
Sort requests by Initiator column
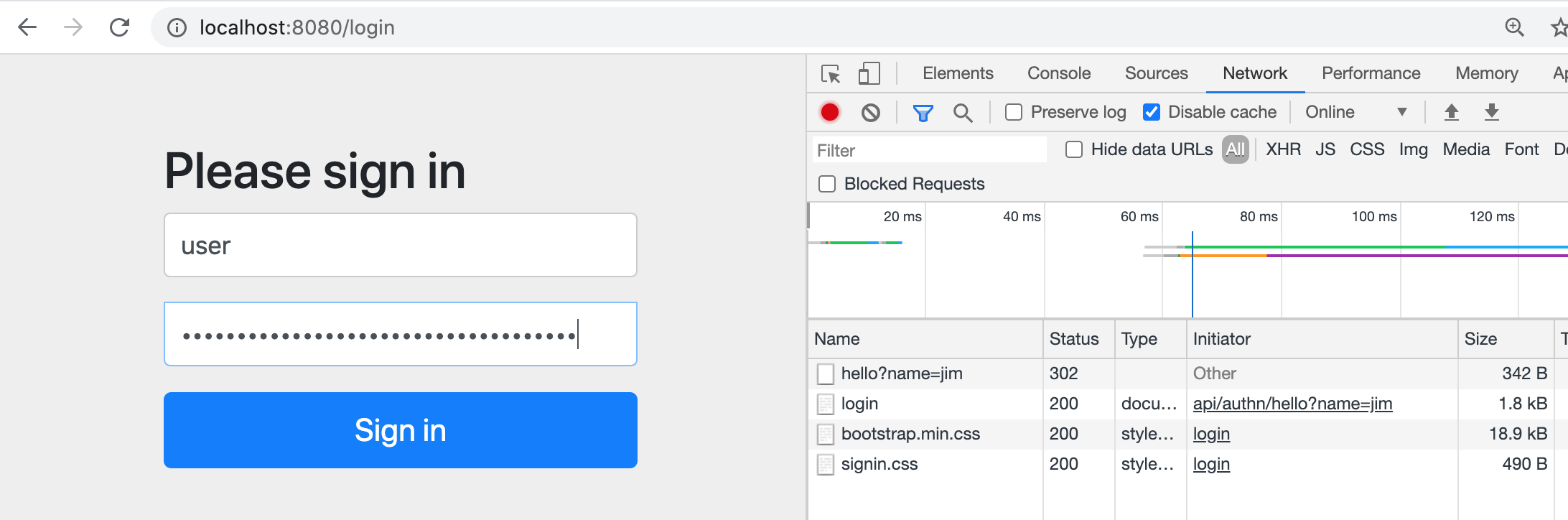point(1322,339)
